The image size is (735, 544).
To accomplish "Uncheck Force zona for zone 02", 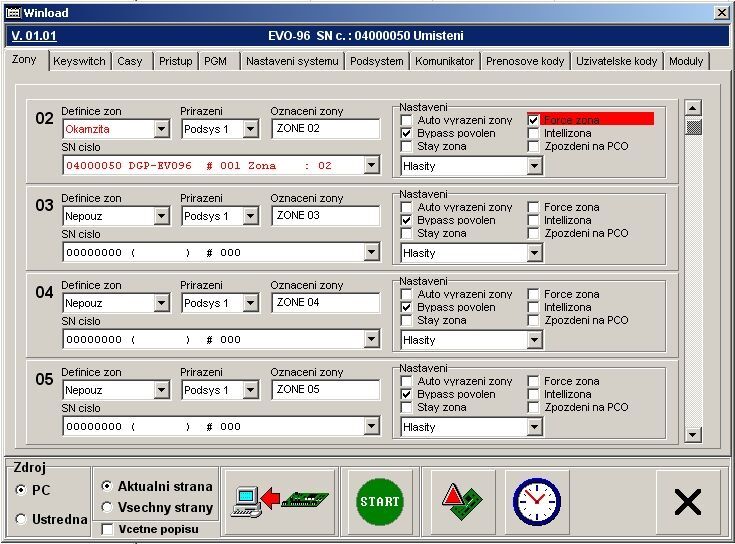I will coord(534,120).
